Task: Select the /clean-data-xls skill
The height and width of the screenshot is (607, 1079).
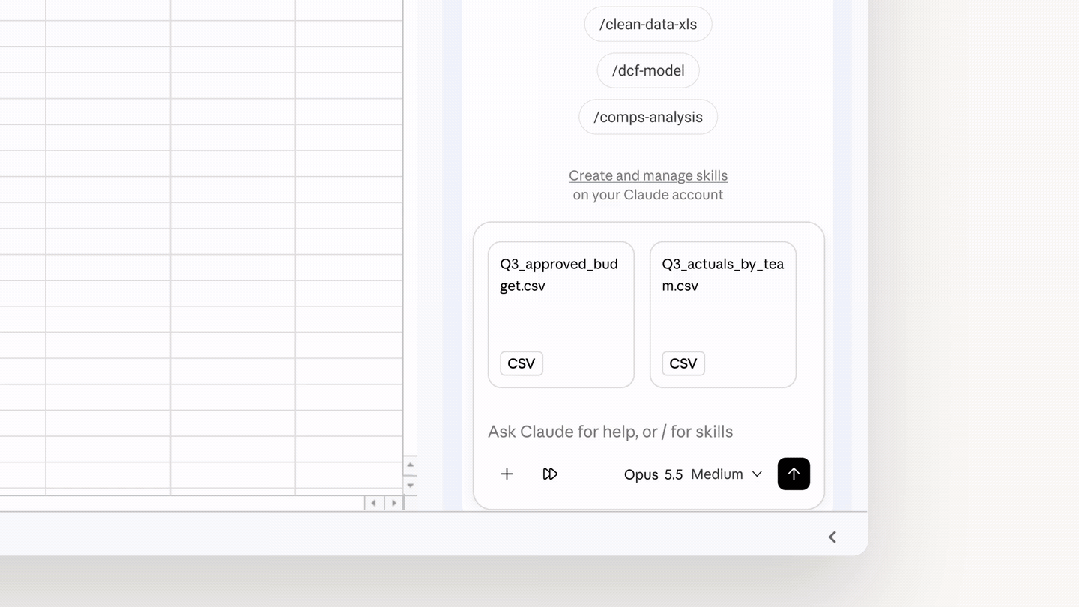Action: [648, 24]
